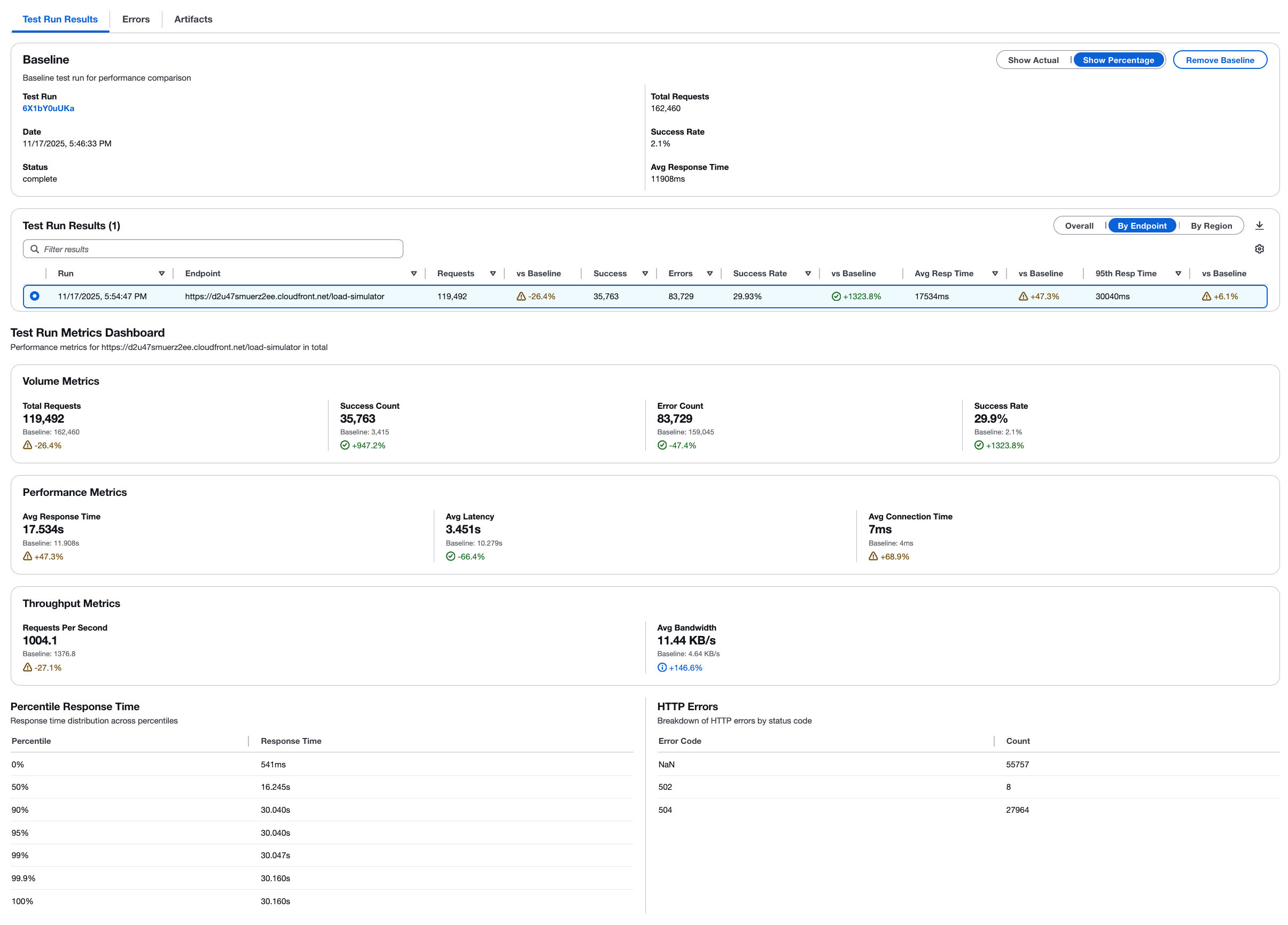
Task: Click the search icon in filter box
Action: 35,249
